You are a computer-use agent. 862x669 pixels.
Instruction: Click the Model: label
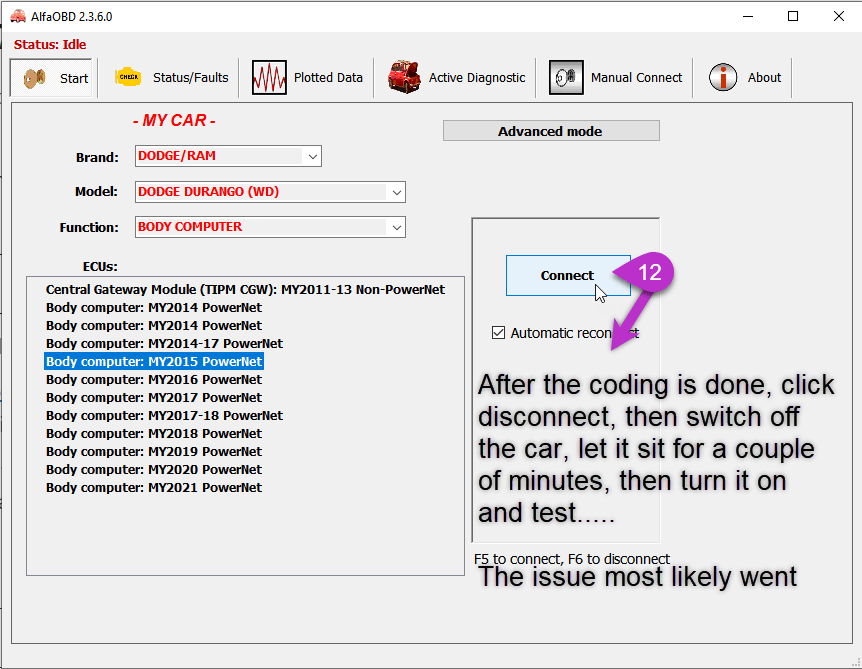pyautogui.click(x=96, y=192)
